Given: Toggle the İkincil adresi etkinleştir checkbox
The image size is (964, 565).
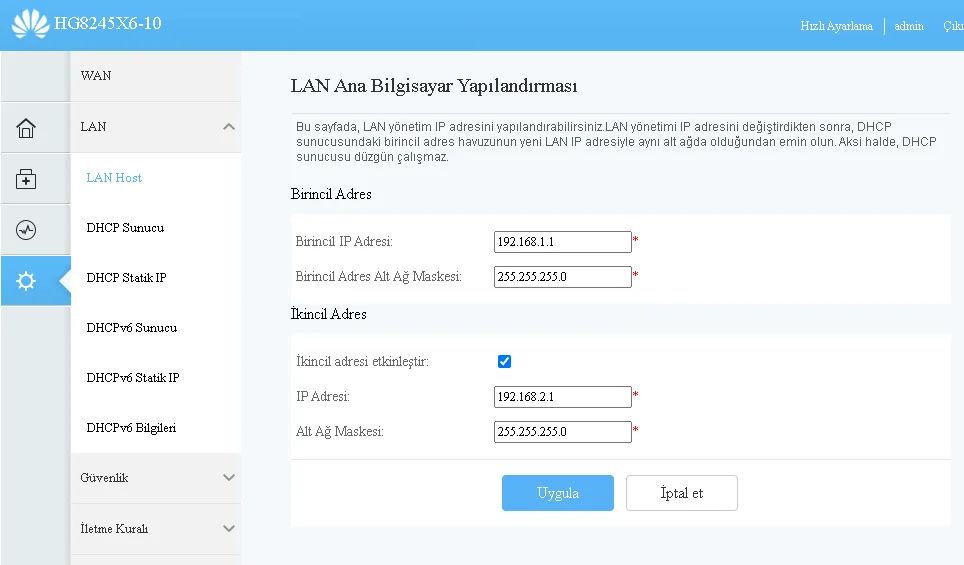Looking at the screenshot, I should [504, 361].
